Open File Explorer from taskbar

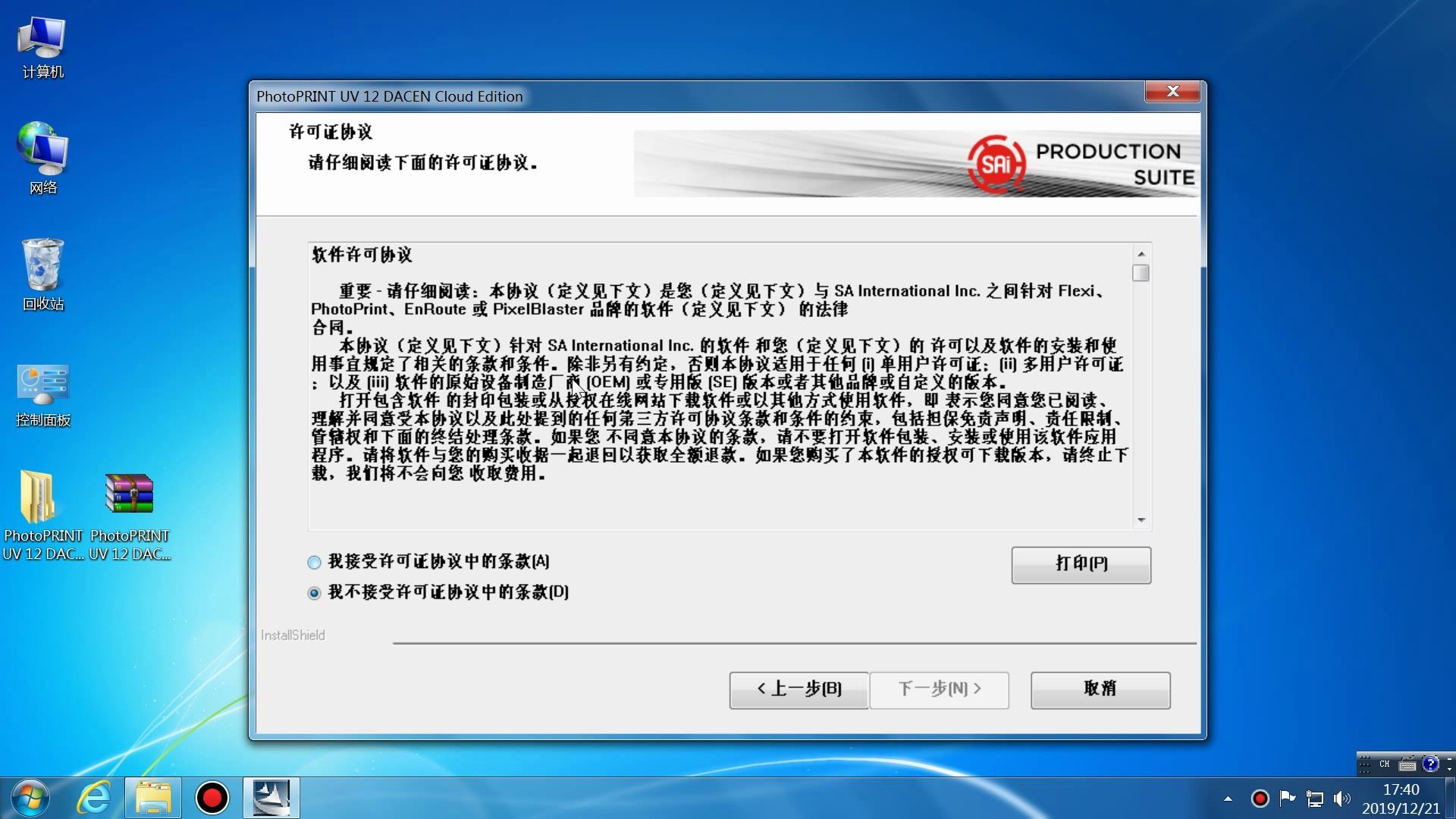[x=153, y=798]
